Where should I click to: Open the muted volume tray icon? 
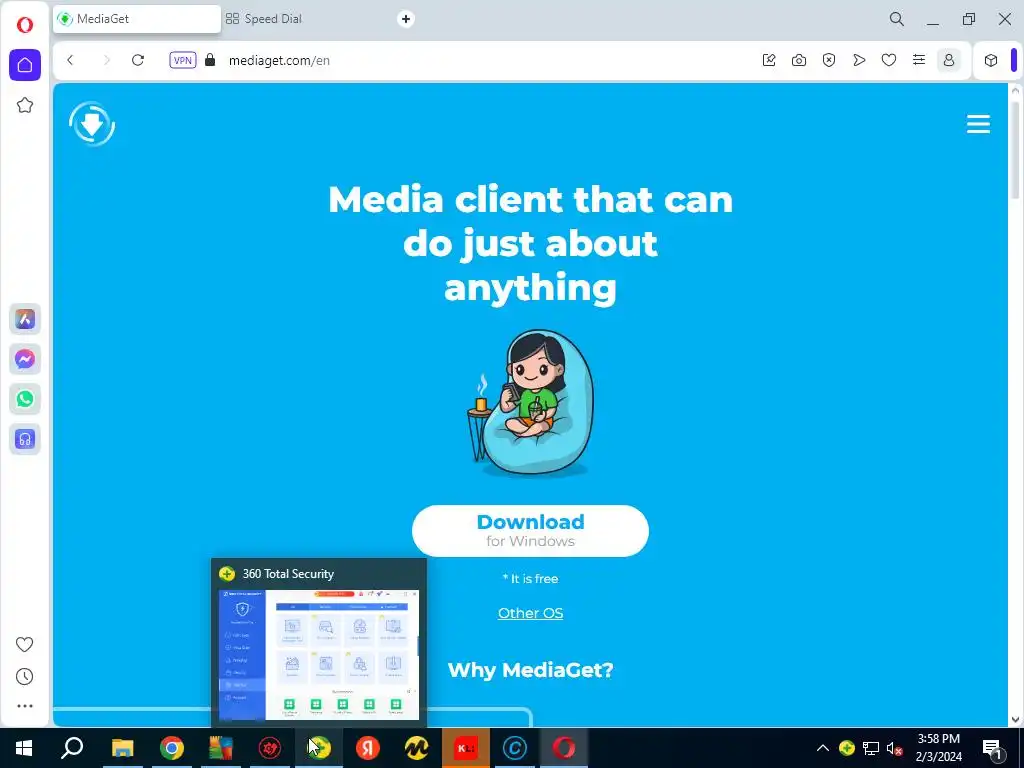tap(894, 748)
